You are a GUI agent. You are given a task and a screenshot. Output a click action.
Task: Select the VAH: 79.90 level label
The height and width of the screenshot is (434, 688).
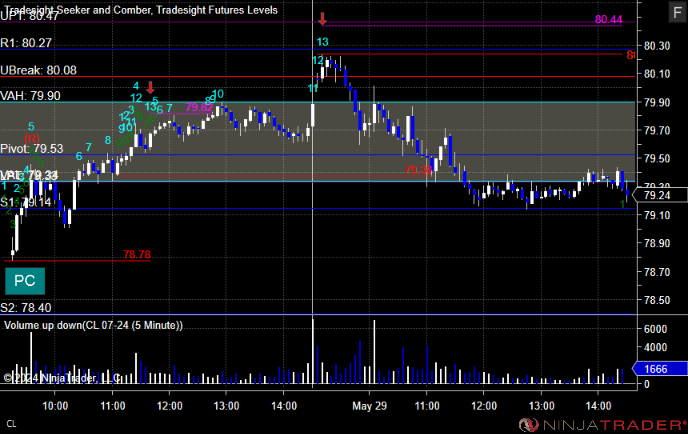click(x=30, y=96)
